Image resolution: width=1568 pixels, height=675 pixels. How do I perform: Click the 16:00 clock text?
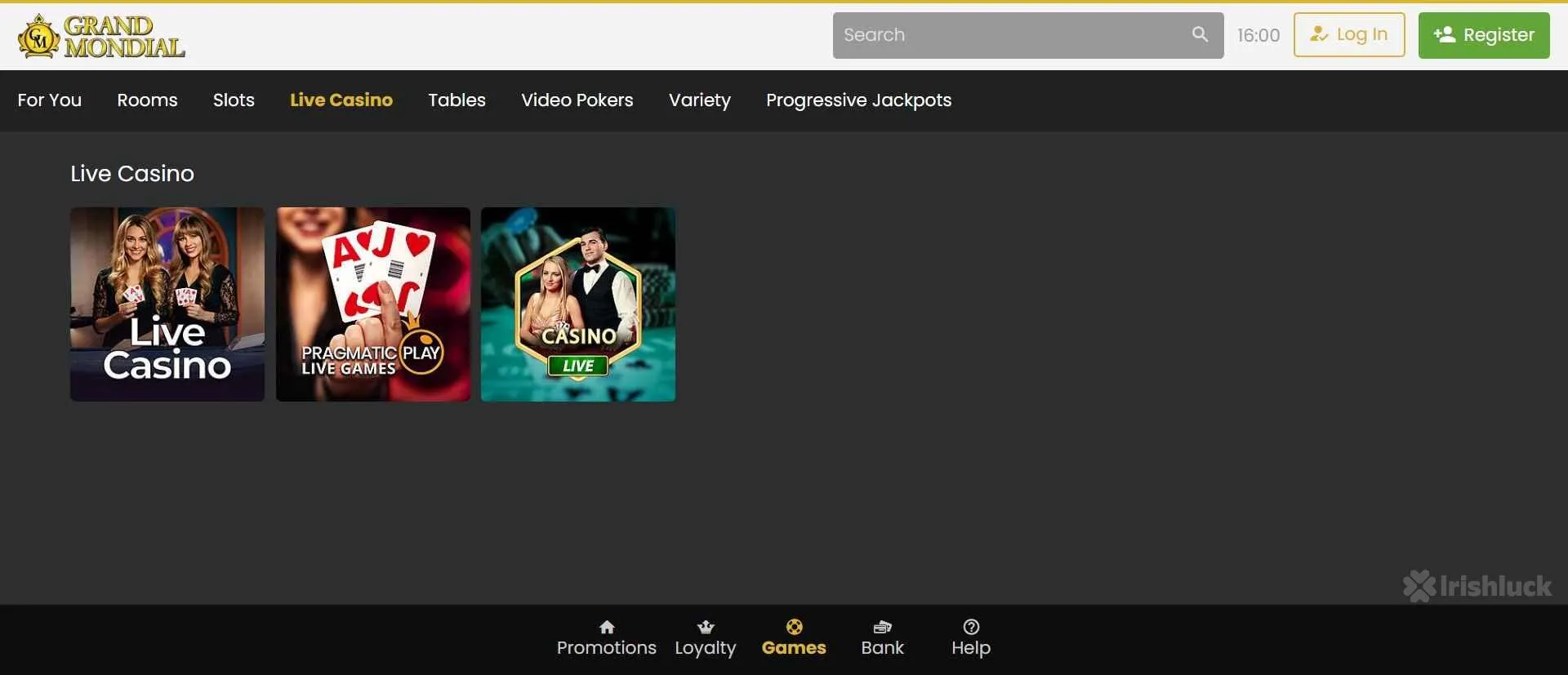click(x=1258, y=35)
